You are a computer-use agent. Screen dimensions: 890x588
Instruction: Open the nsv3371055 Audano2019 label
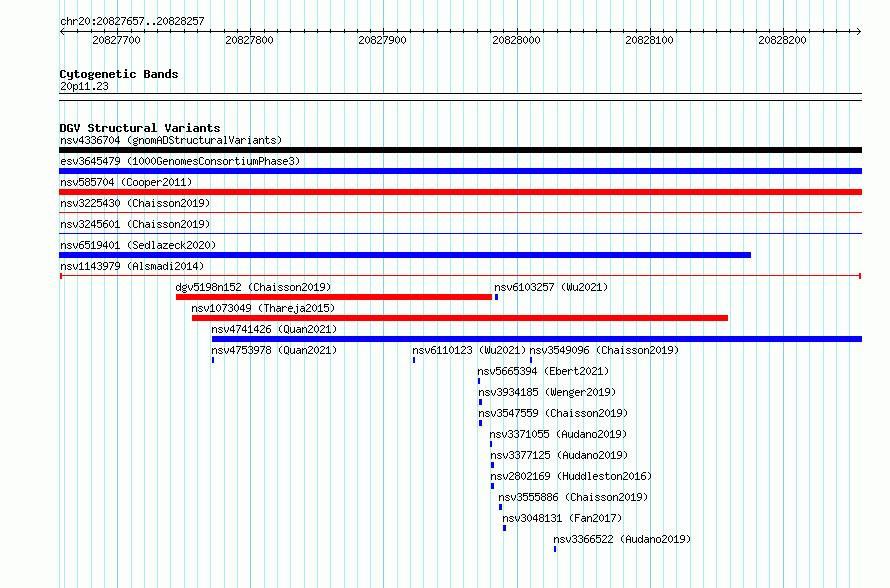click(x=558, y=434)
